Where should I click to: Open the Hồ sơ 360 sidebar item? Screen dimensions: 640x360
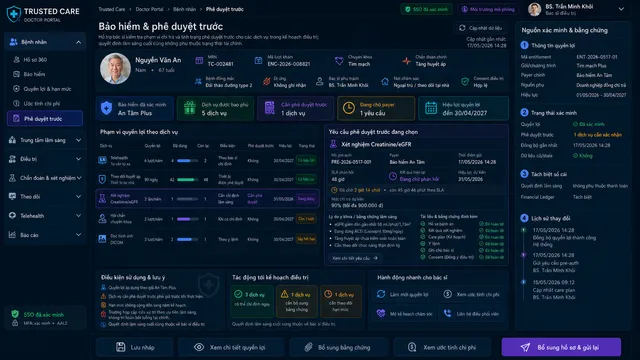tap(45, 60)
